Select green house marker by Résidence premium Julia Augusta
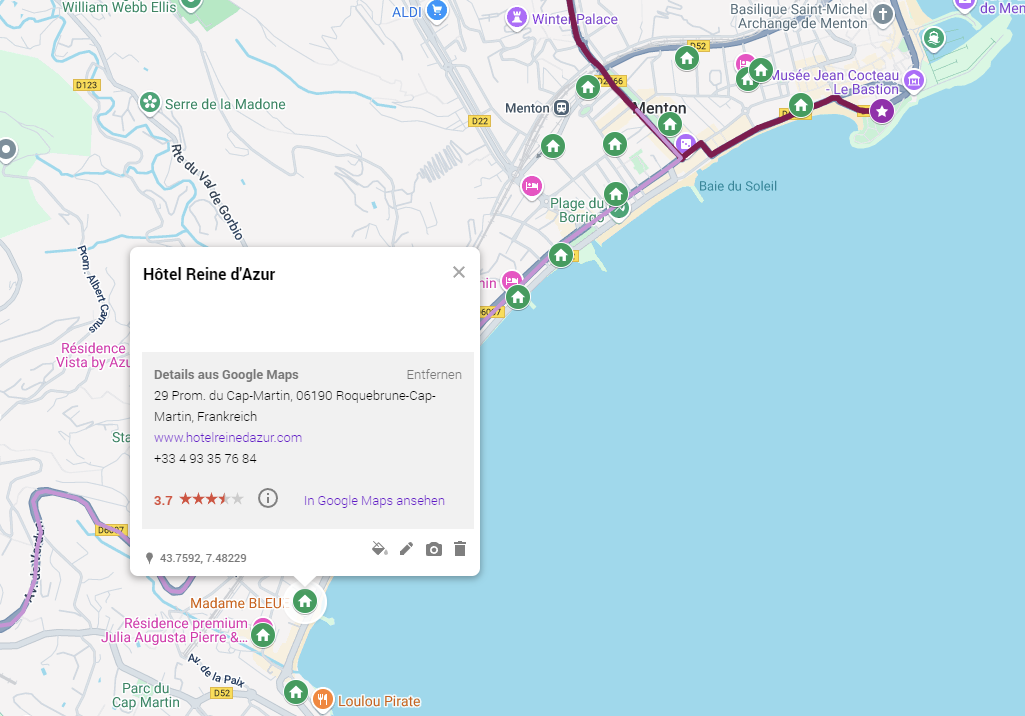 click(x=263, y=634)
